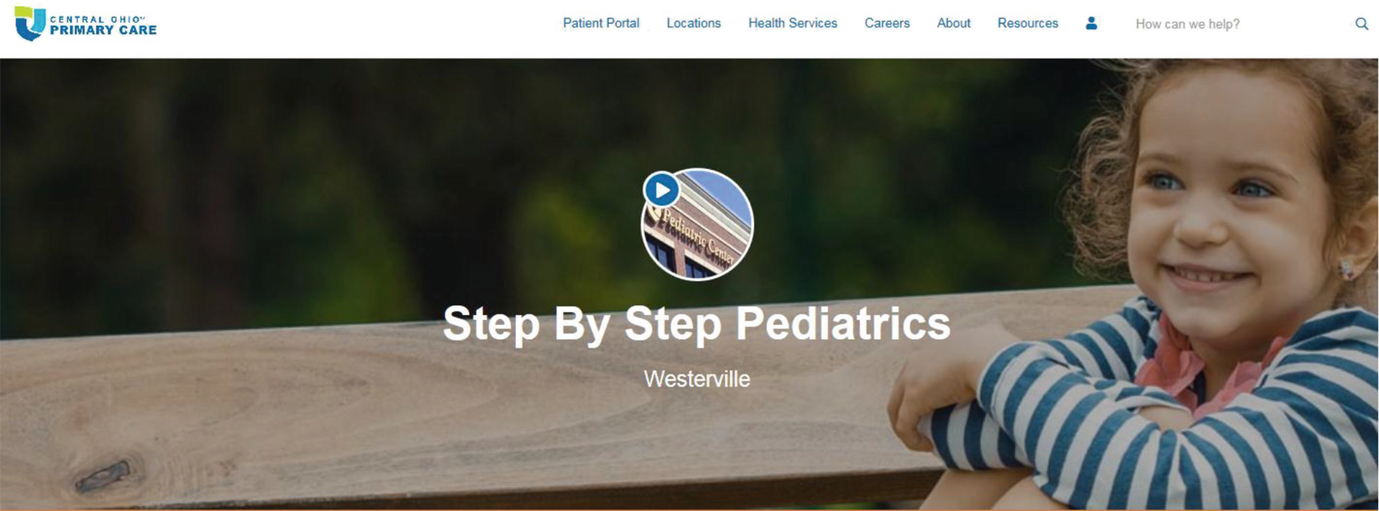Viewport: 1379px width, 511px height.
Task: Expand the About menu
Action: [x=954, y=23]
